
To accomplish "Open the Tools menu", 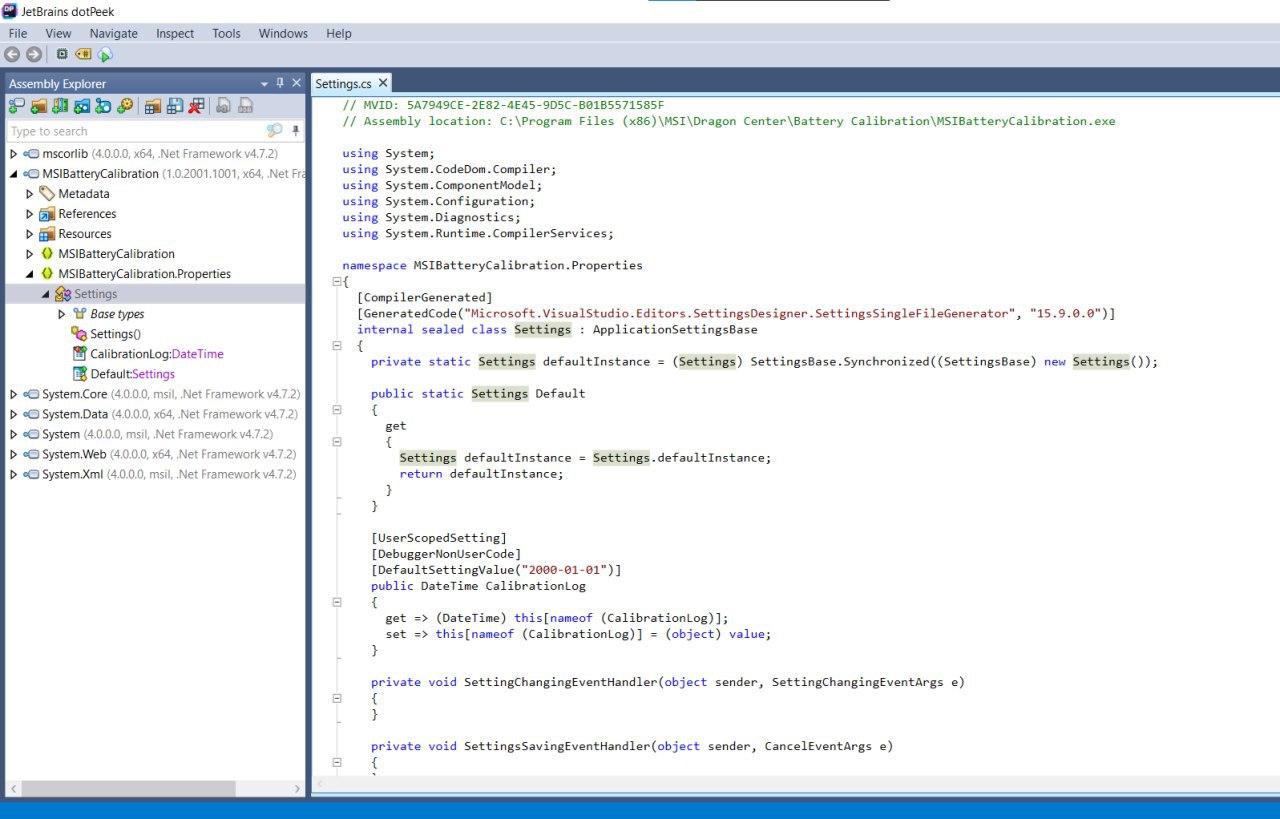I will tap(226, 33).
